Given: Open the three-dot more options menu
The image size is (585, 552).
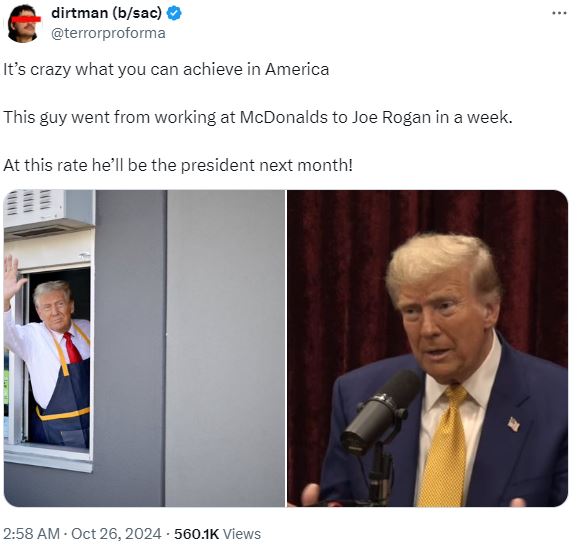Looking at the screenshot, I should (559, 13).
